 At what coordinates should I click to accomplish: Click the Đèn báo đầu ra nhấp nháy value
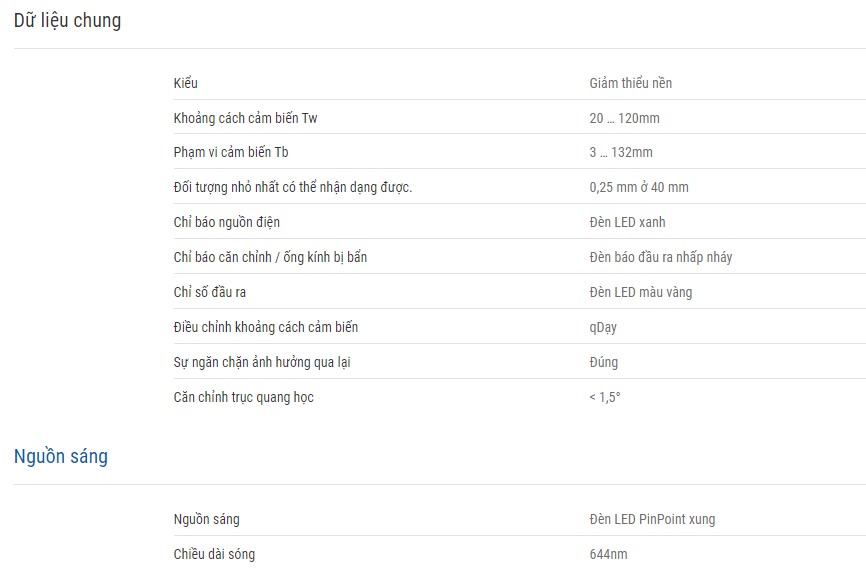661,257
